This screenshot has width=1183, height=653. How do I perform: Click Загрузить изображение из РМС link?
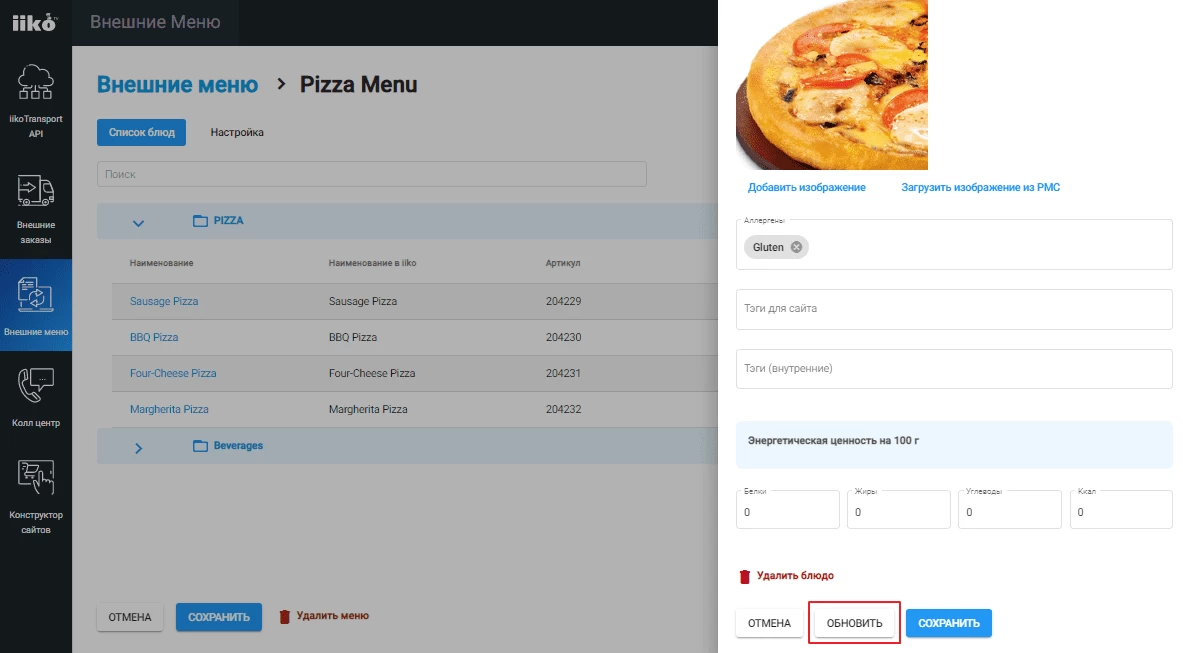(980, 187)
